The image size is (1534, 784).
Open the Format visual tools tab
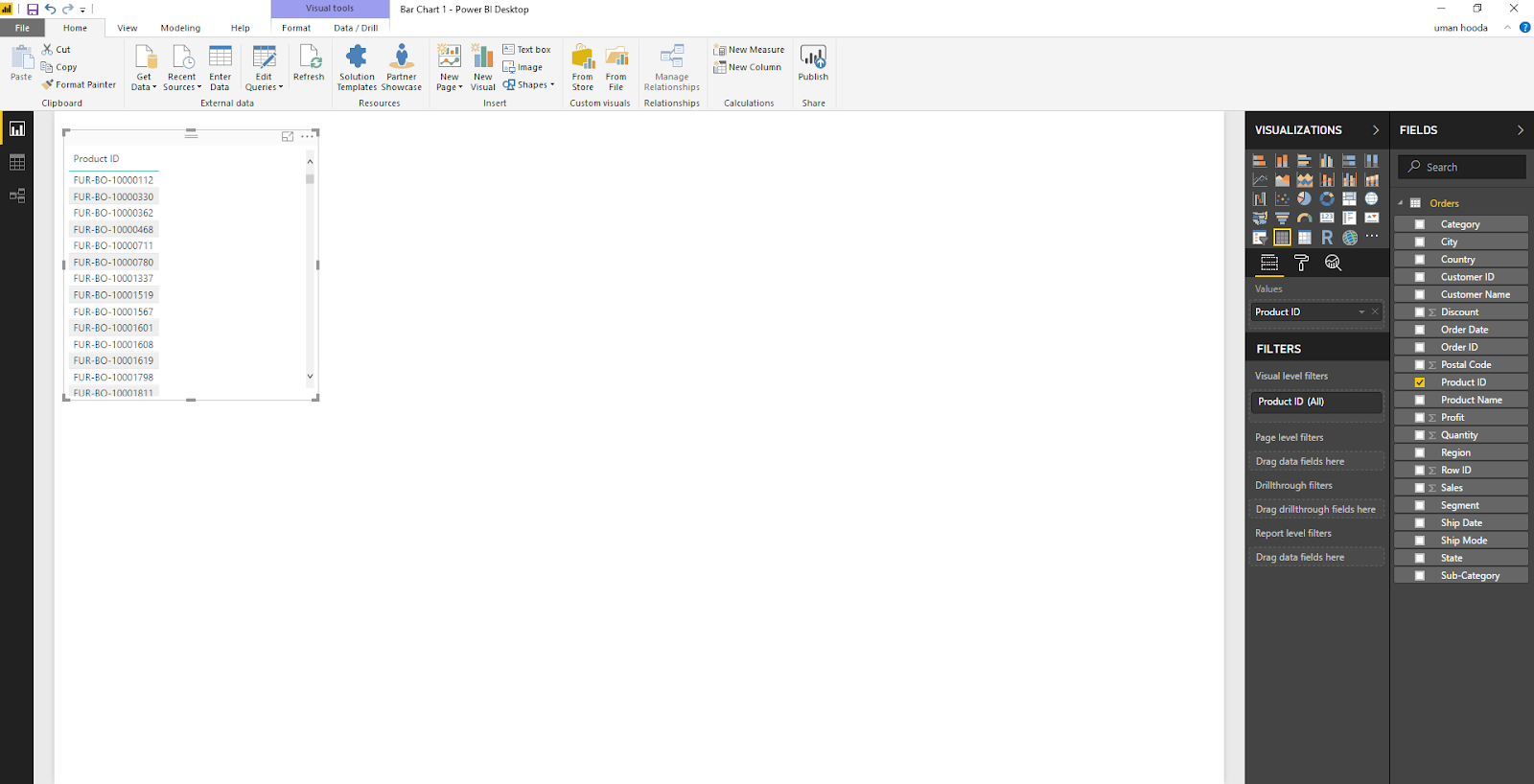point(296,28)
